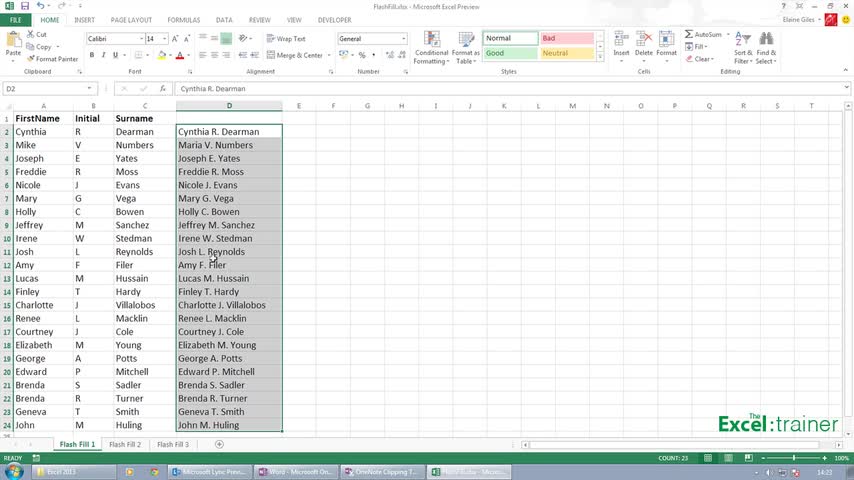
Task: Open Format as Table gallery
Action: pos(466,48)
